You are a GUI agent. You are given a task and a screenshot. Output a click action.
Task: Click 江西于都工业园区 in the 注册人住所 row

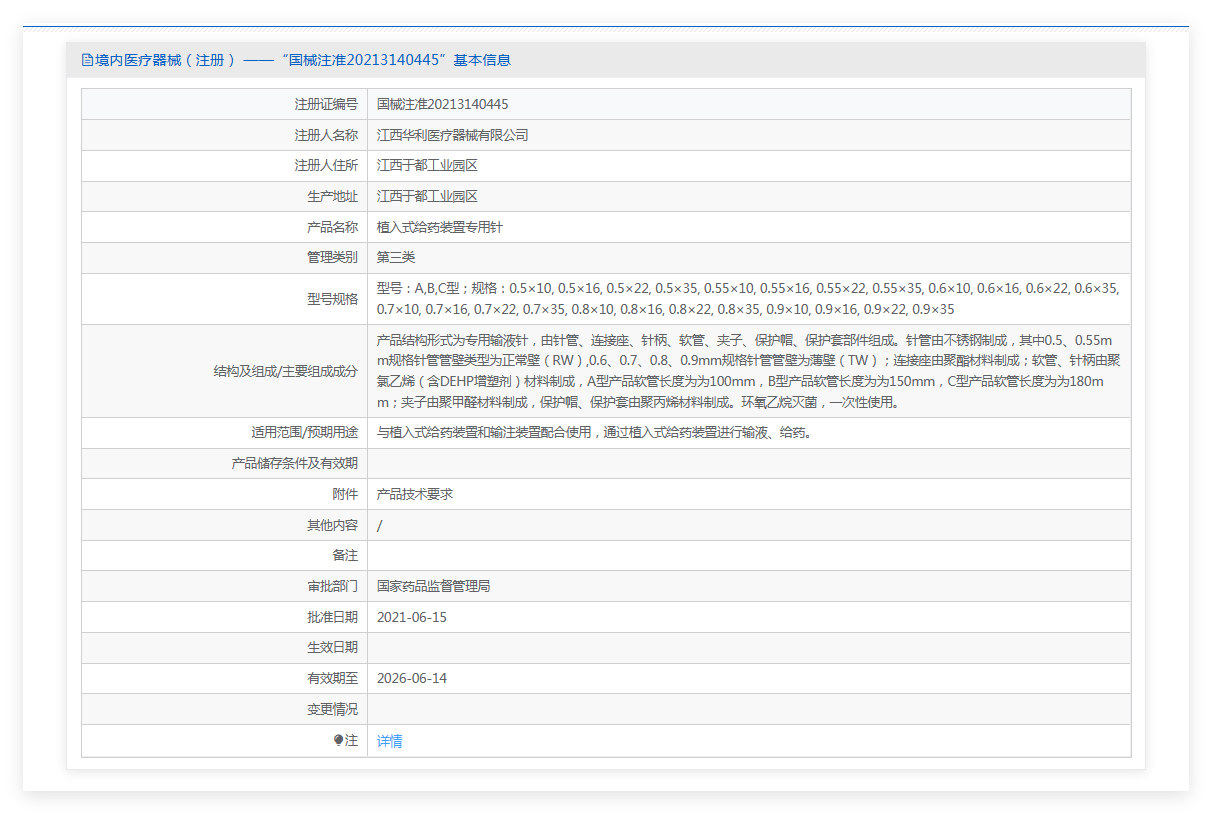pos(428,166)
